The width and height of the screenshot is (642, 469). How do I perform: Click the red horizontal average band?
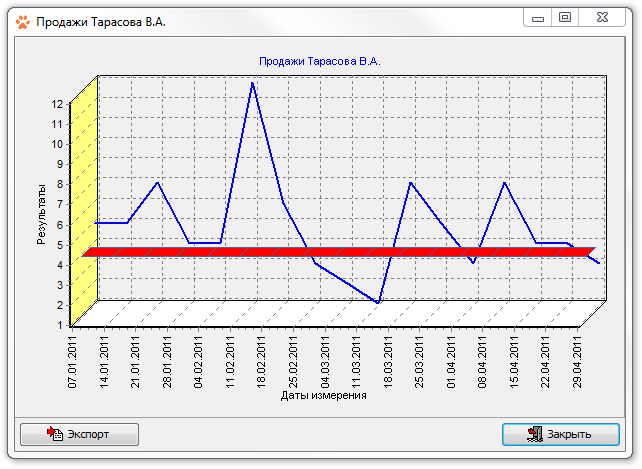click(x=339, y=252)
